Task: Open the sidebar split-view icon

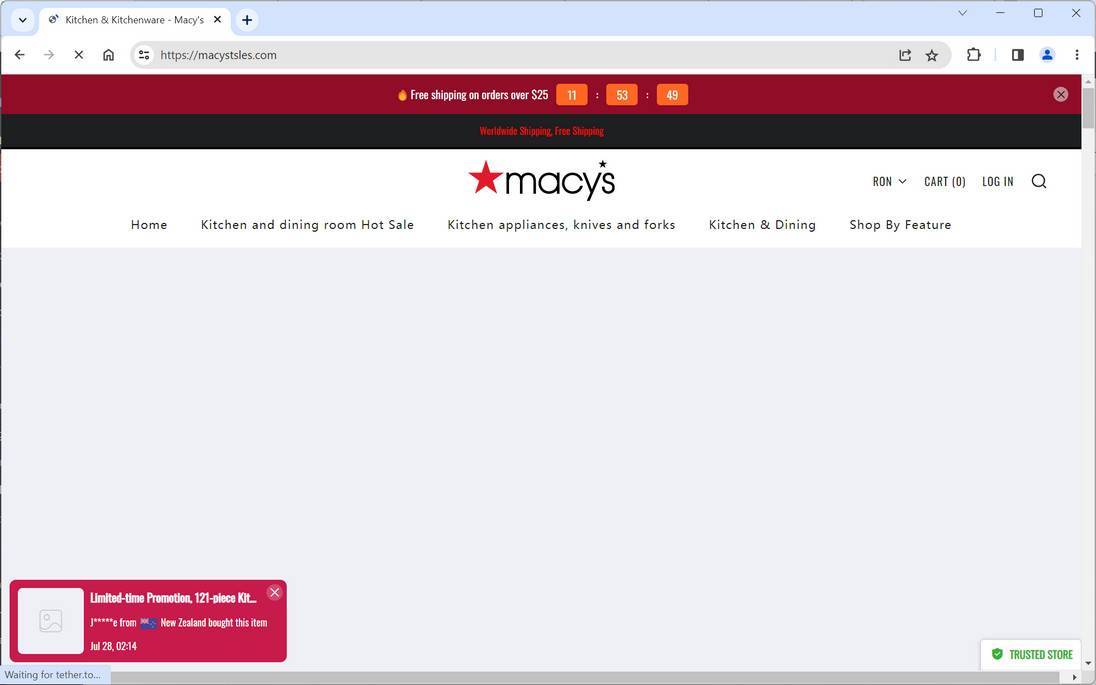Action: (x=1017, y=55)
